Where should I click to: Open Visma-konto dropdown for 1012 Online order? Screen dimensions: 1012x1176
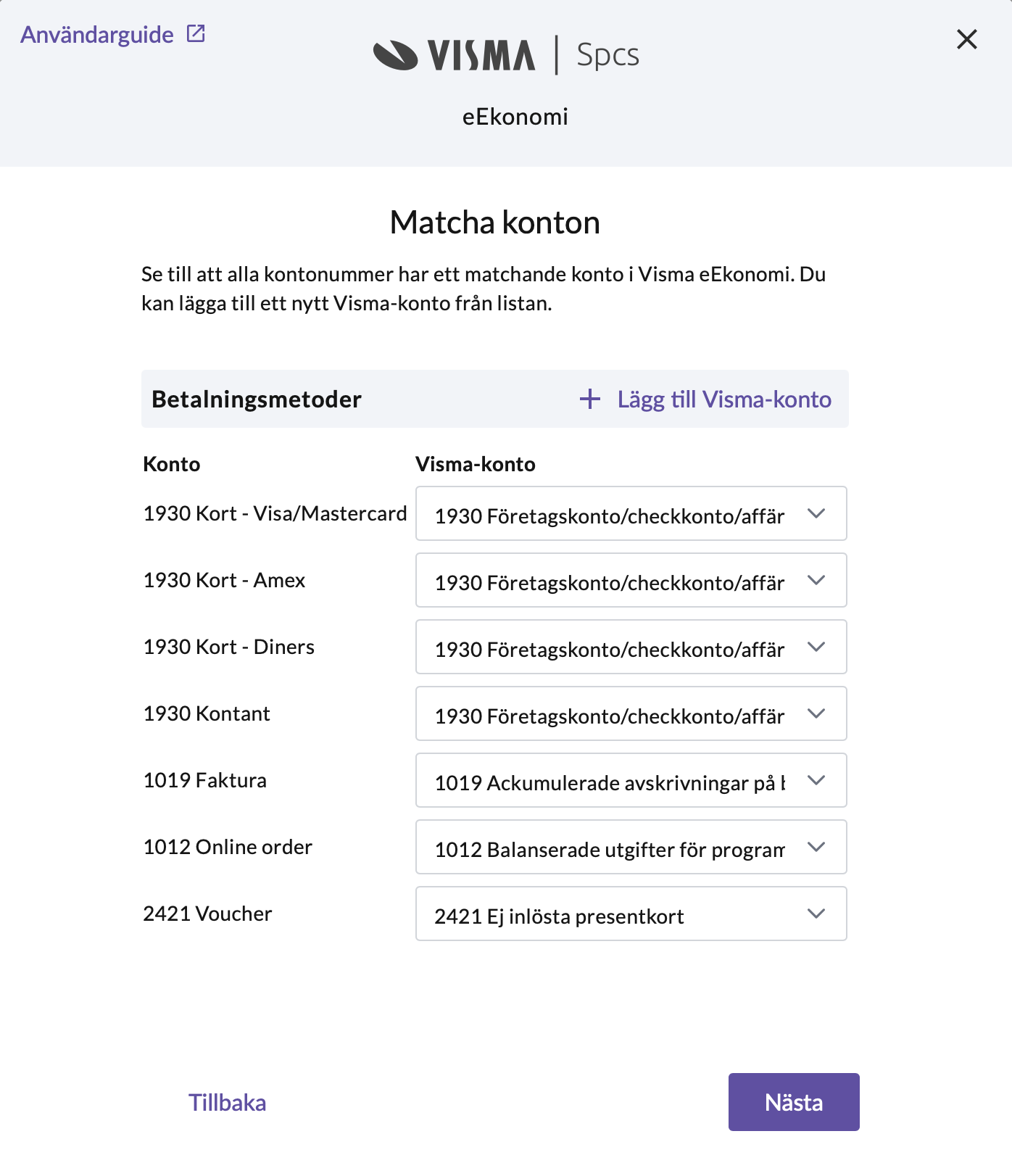click(631, 848)
